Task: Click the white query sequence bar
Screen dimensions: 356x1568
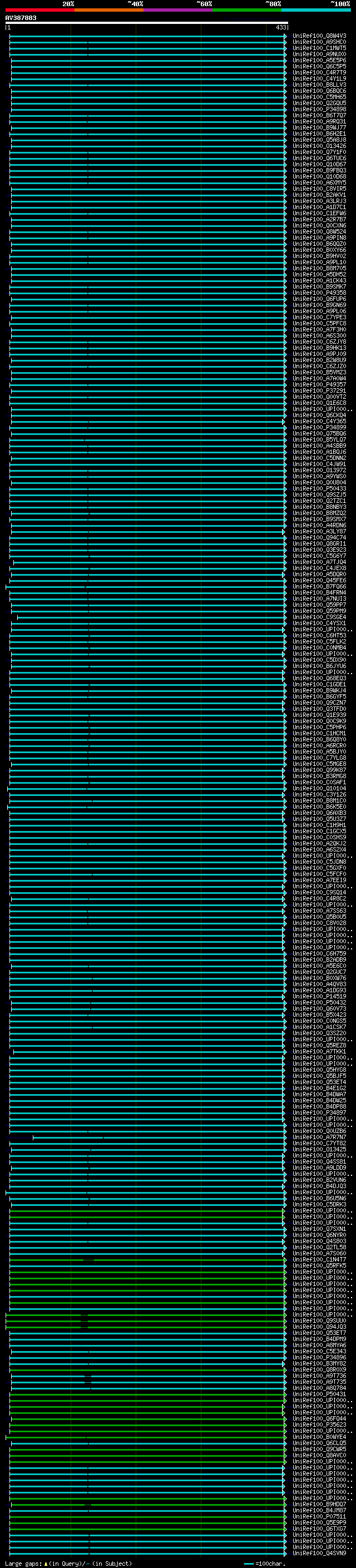Action: pos(147,22)
